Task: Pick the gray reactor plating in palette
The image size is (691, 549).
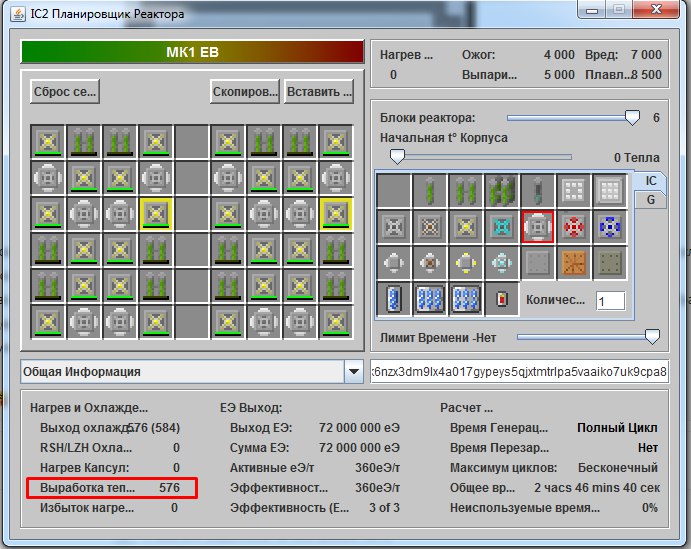Action: 538,263
